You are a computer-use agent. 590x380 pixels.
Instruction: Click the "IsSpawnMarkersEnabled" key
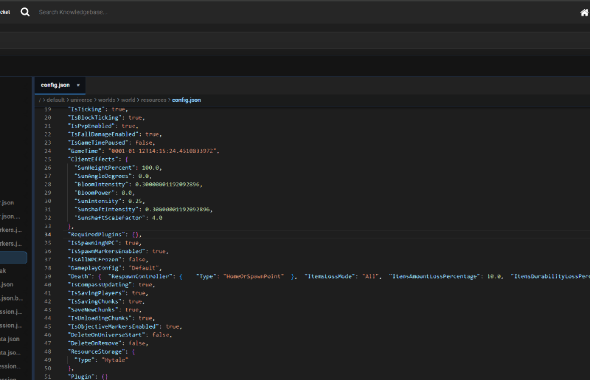pyautogui.click(x=106, y=251)
